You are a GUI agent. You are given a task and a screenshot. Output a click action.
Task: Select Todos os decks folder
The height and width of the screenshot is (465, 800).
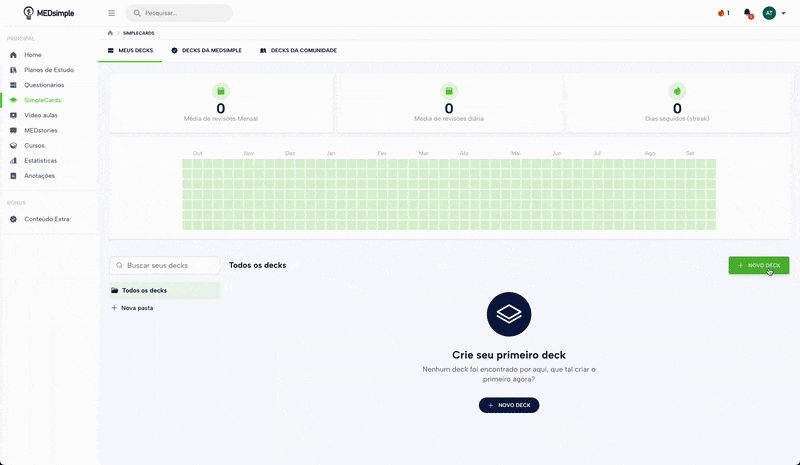(165, 290)
